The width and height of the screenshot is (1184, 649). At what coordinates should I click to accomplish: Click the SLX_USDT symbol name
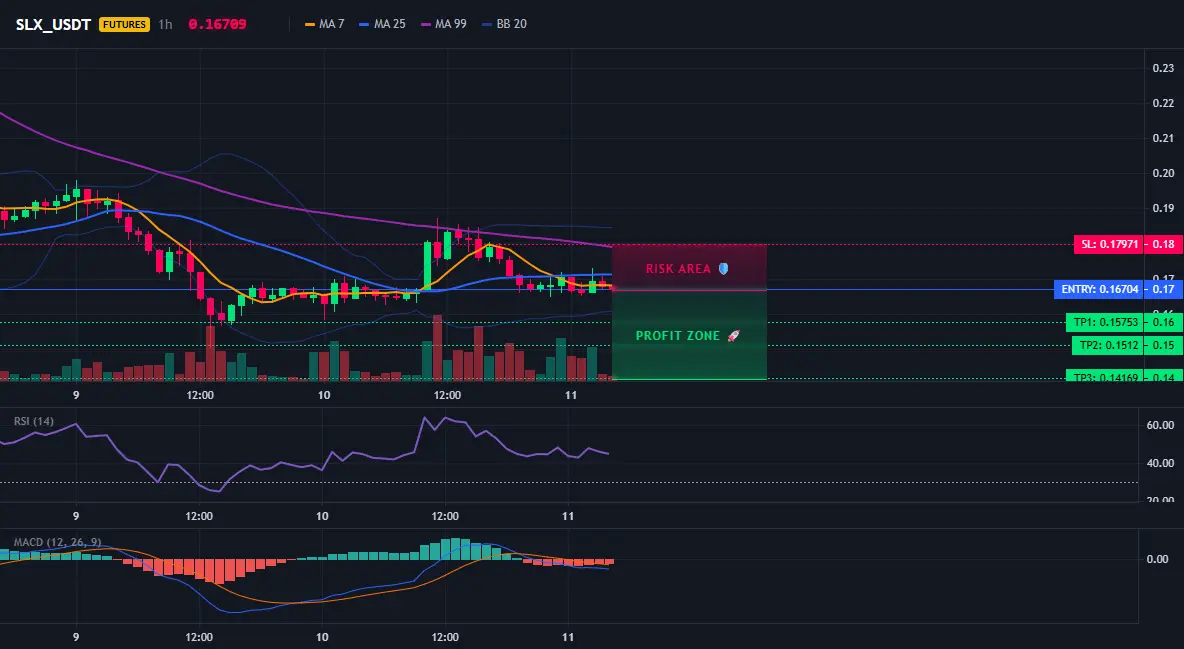click(x=54, y=24)
